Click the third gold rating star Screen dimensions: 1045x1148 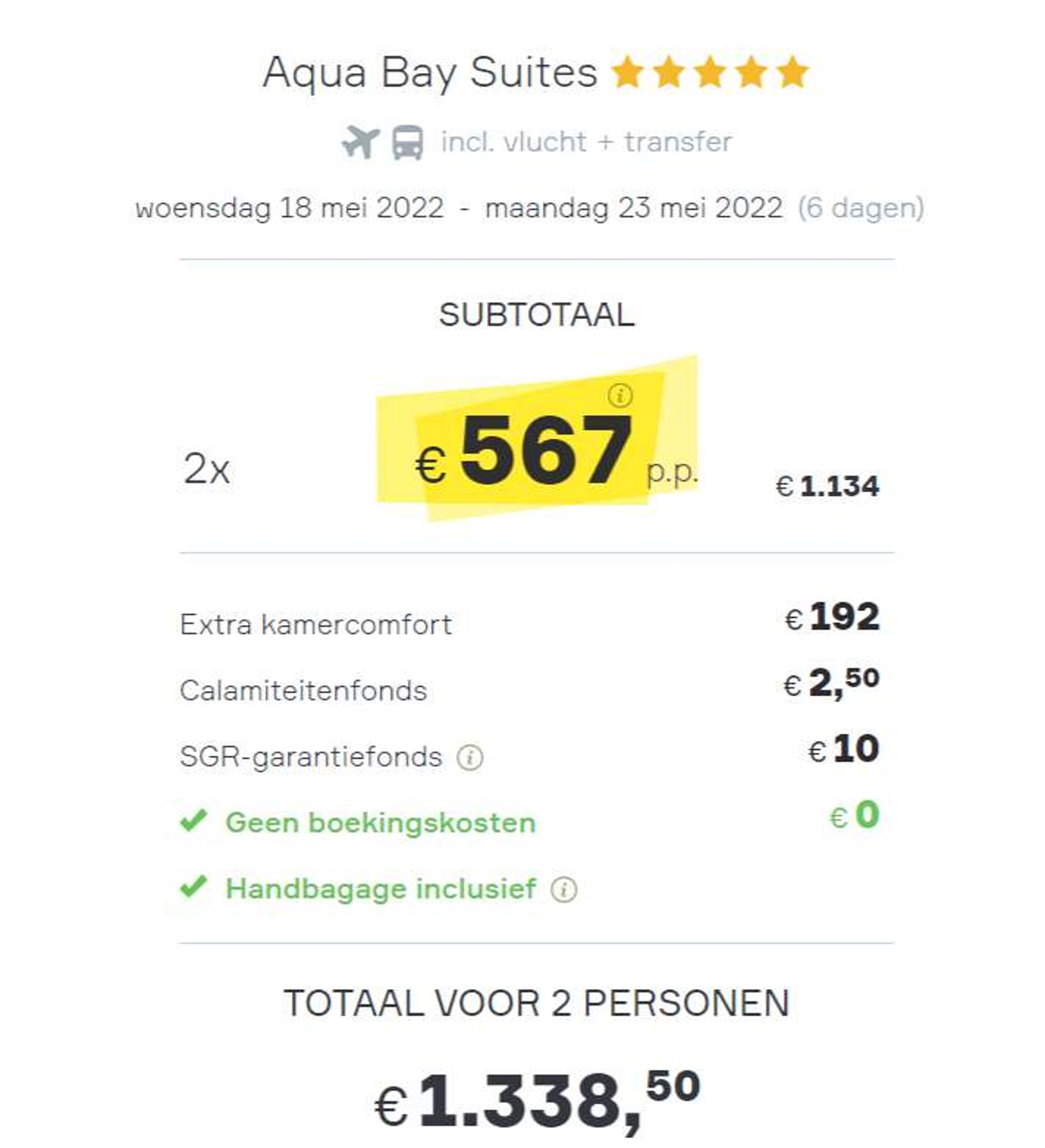pos(710,72)
